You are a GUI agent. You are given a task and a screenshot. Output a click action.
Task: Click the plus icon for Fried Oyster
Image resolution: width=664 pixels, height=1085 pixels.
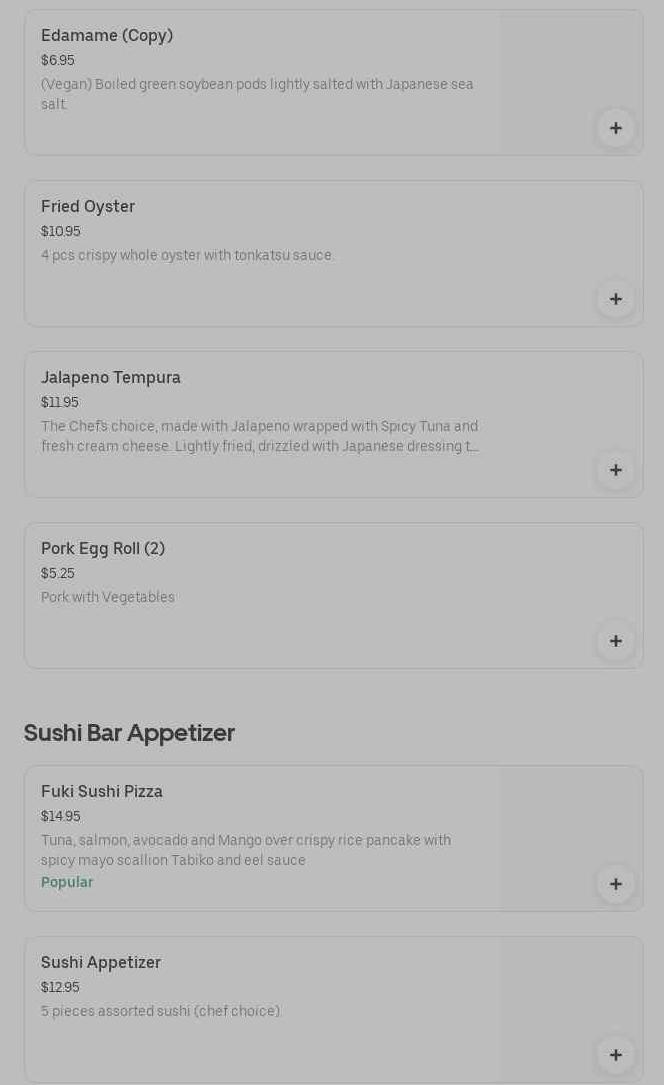point(615,299)
